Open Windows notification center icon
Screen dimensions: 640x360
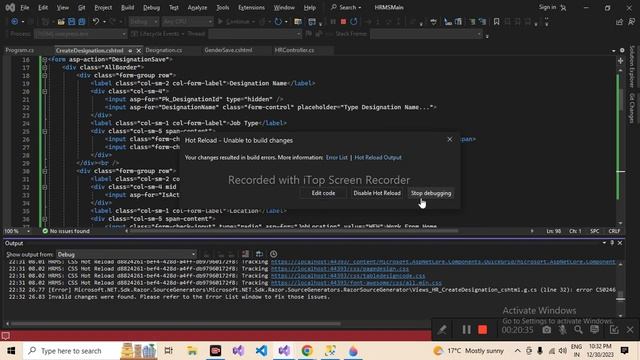(624, 351)
